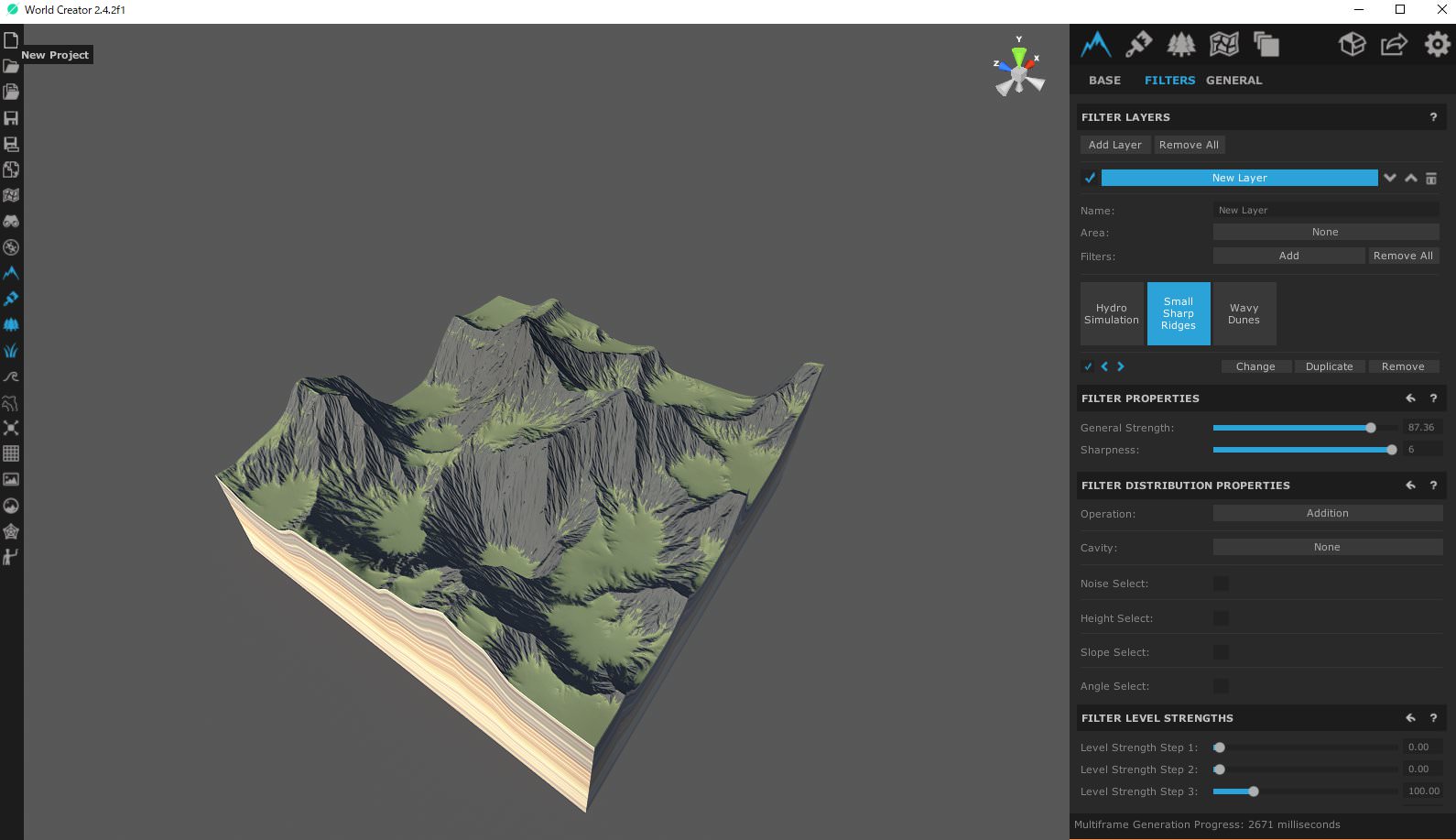
Task: Reset Filter Properties with back arrow icon
Action: pos(1410,398)
